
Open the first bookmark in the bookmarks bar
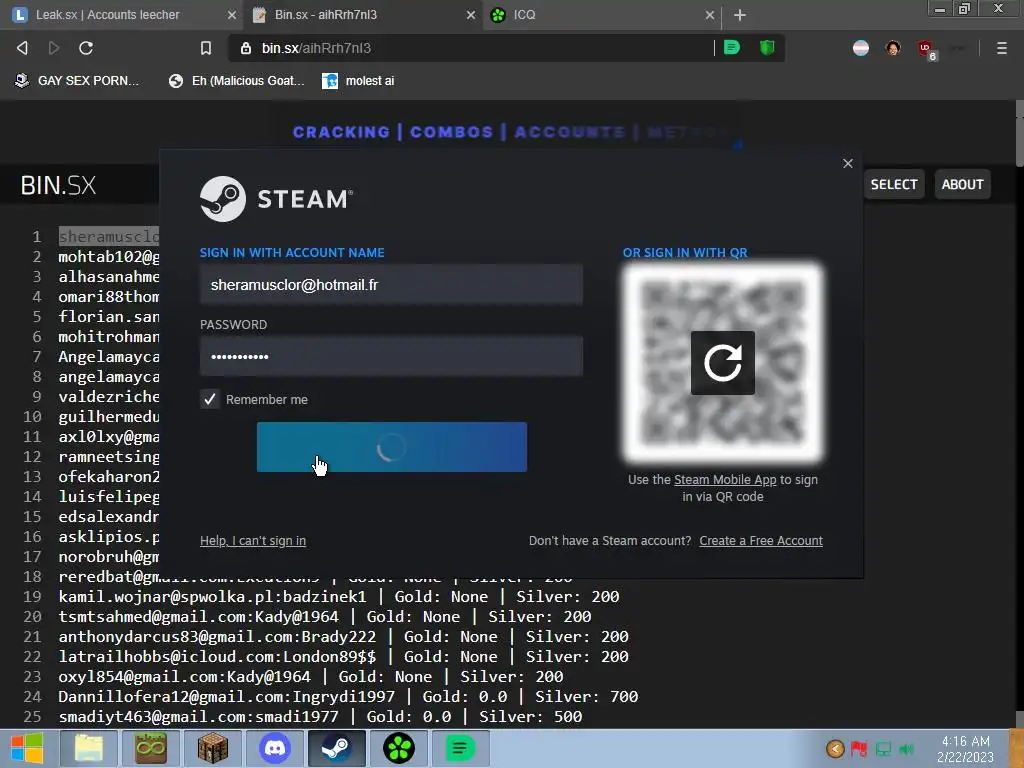pyautogui.click(x=77, y=81)
